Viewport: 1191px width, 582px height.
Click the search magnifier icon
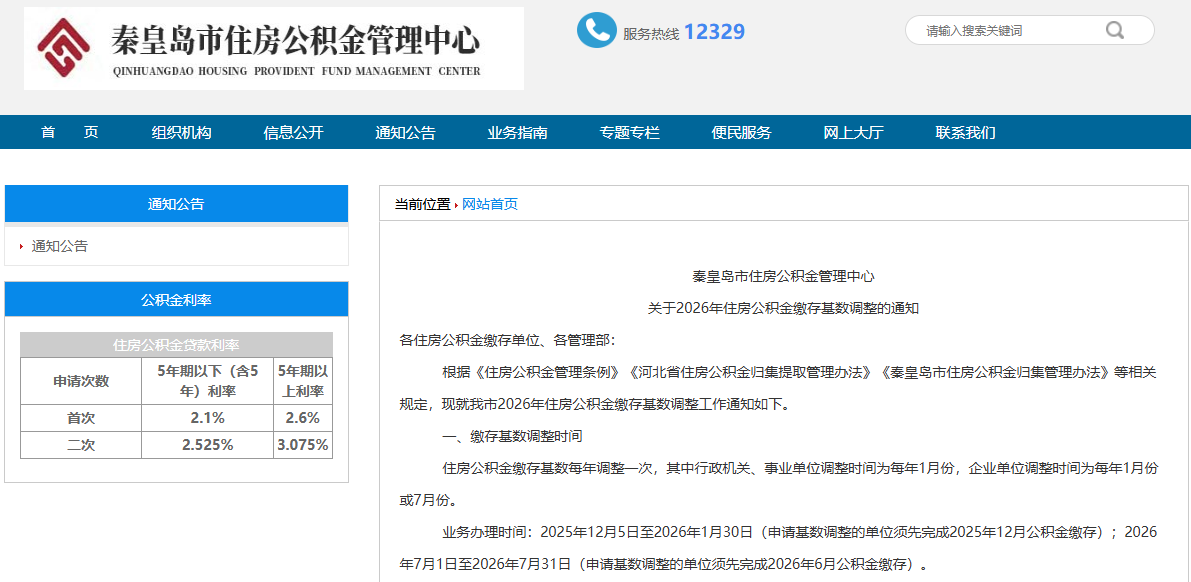(1115, 30)
